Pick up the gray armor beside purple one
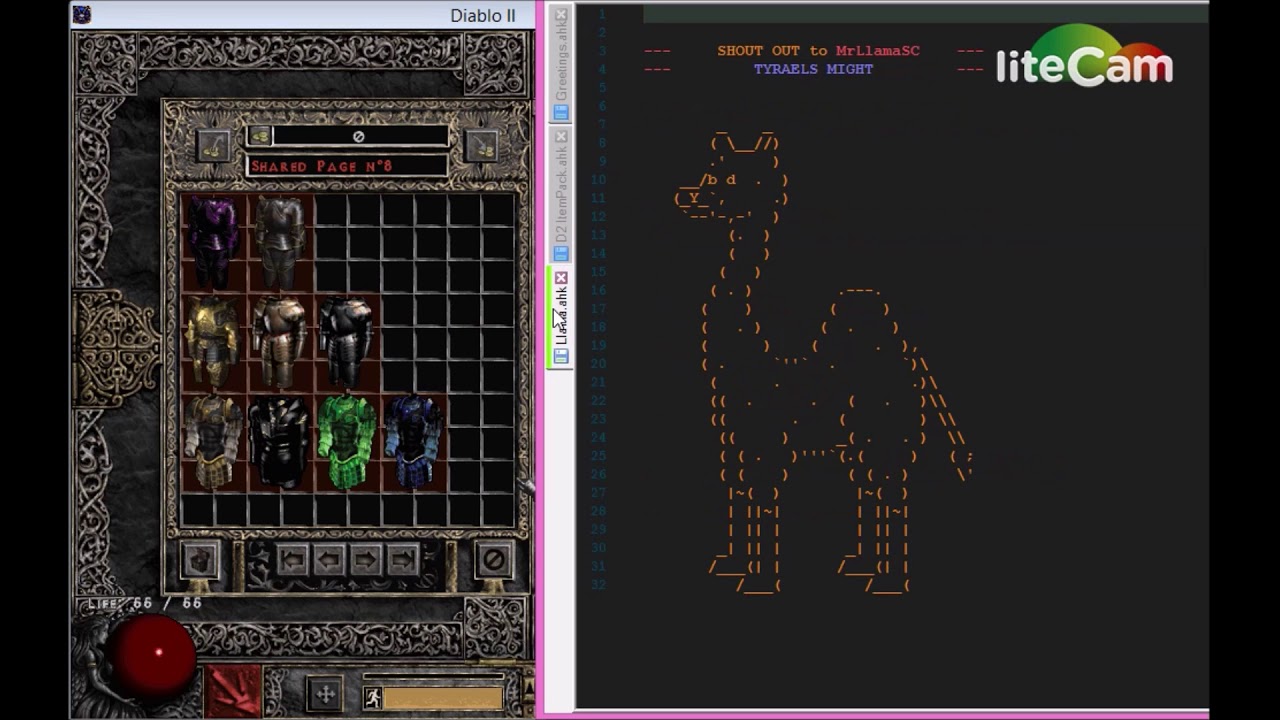The image size is (1280, 720). [x=280, y=241]
